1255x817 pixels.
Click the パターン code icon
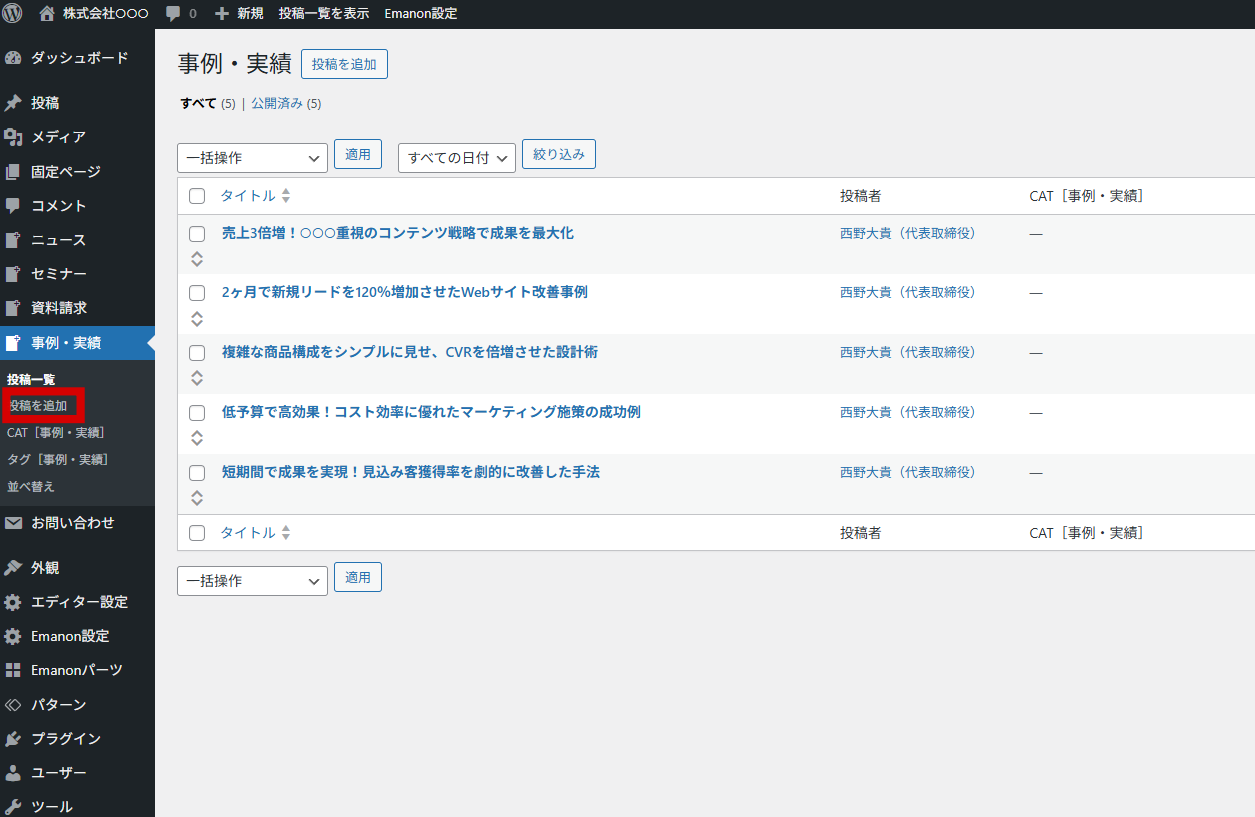[13, 705]
